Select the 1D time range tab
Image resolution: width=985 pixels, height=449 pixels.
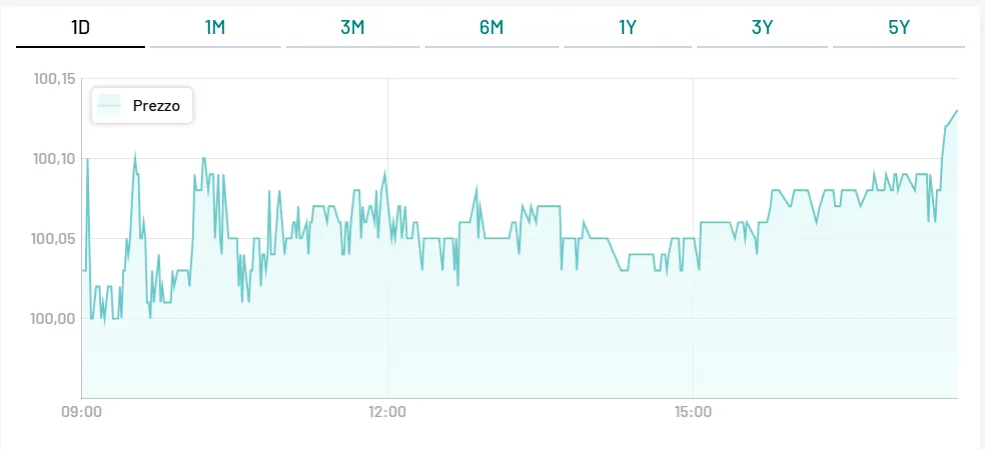click(80, 28)
